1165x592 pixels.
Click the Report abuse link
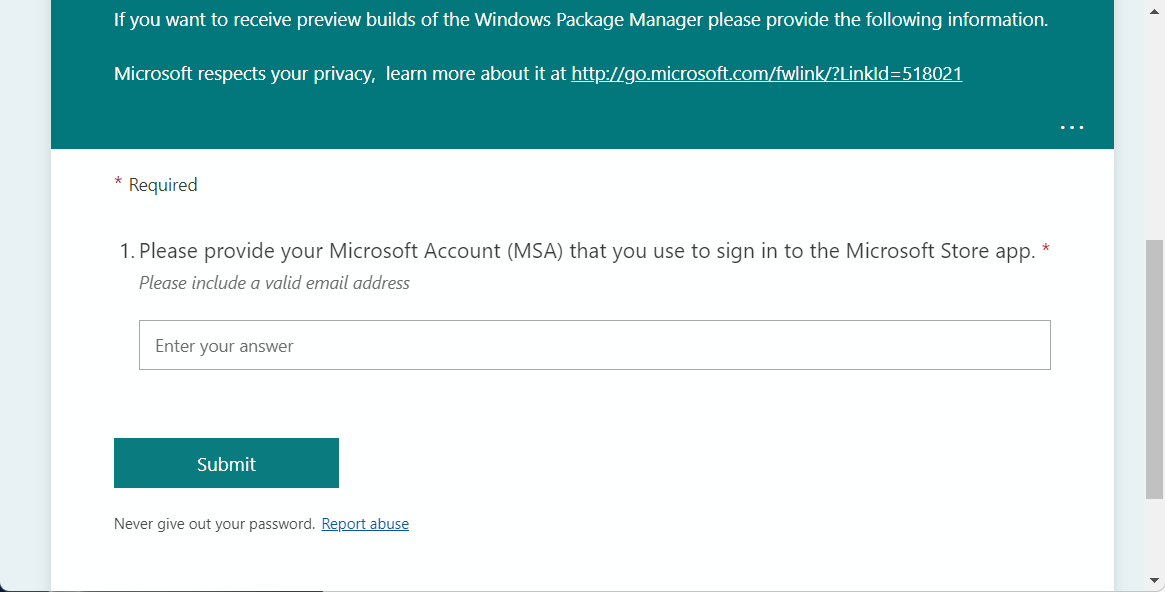(365, 523)
